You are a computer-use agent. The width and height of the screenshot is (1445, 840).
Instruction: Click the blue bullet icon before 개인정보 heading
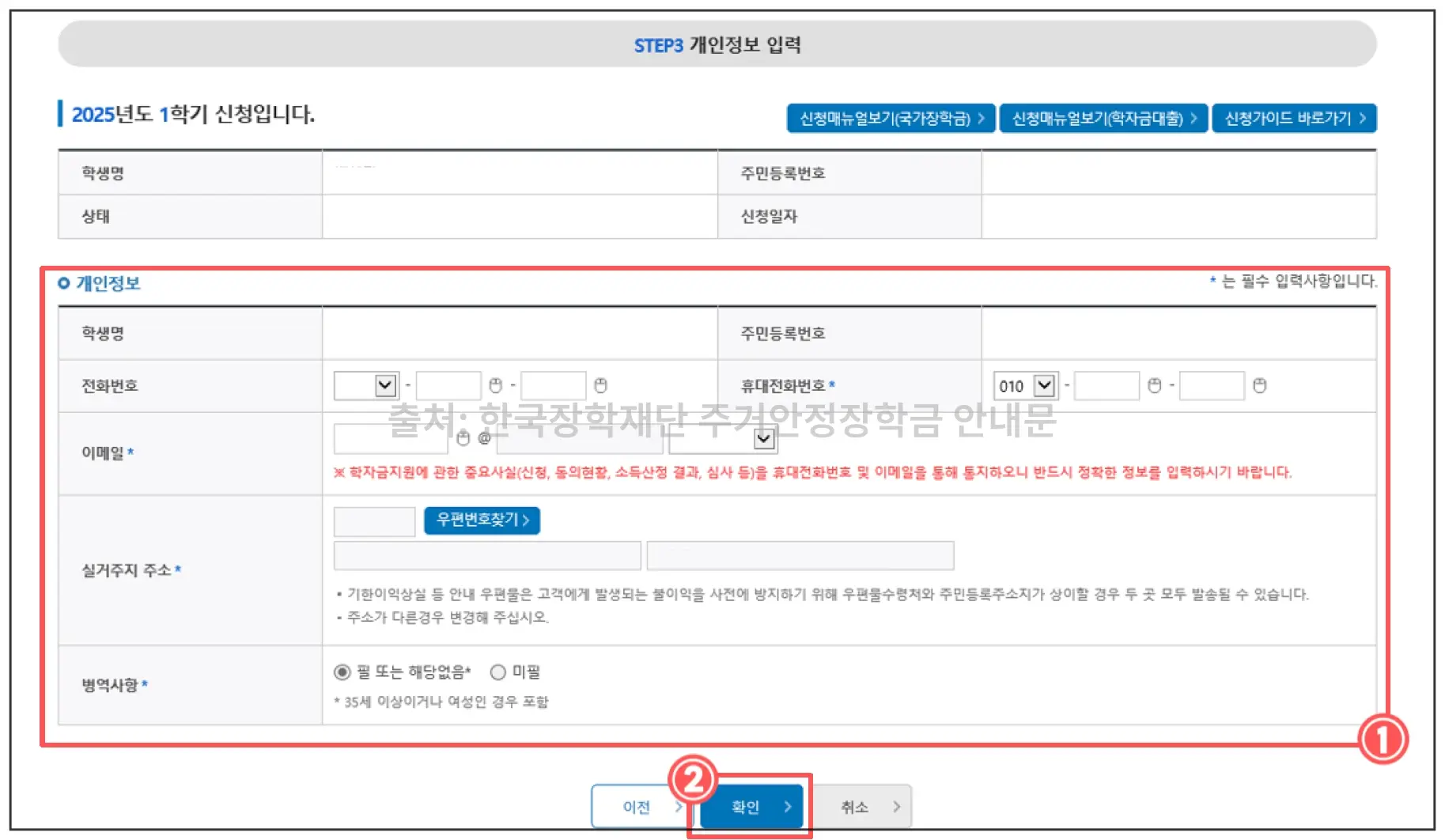point(65,283)
